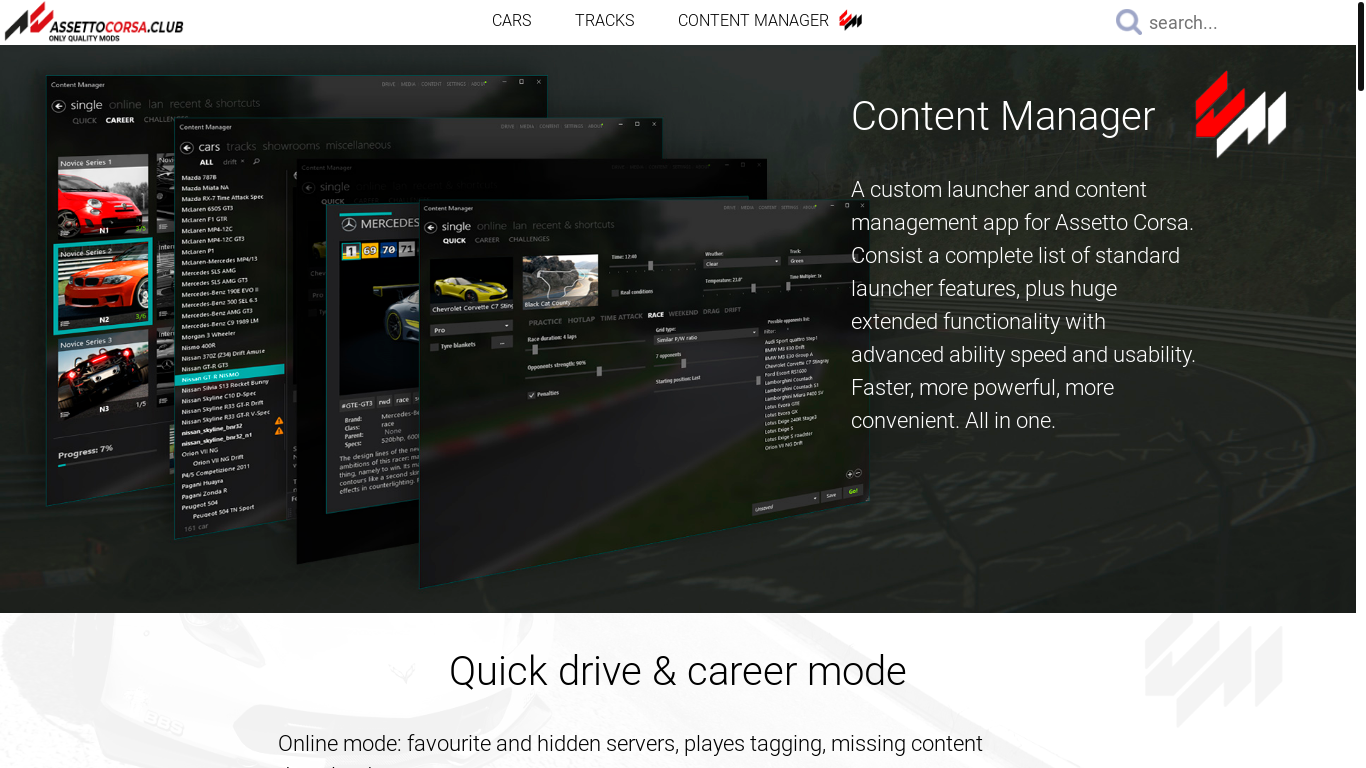Viewport: 1366px width, 768px height.
Task: Open tracks section in cars list window
Action: (x=241, y=147)
